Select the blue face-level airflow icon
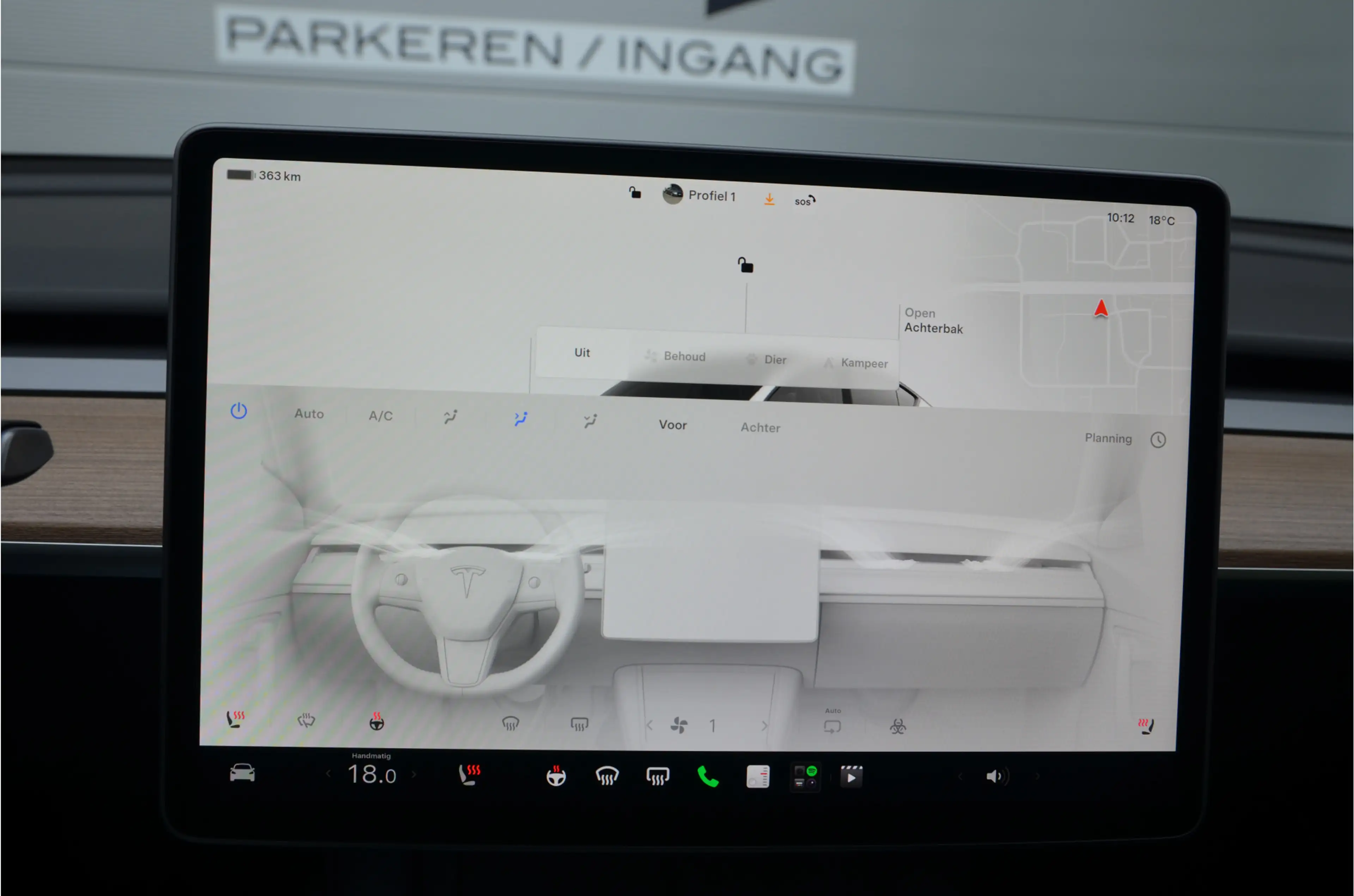Screen dimensions: 1354x896 tap(521, 419)
